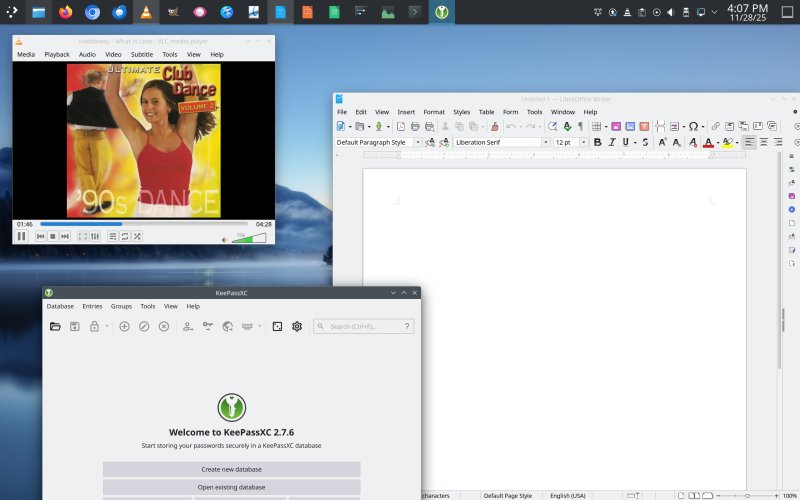Pause the VLC playback
Viewport: 800px width, 500px height.
coord(21,236)
